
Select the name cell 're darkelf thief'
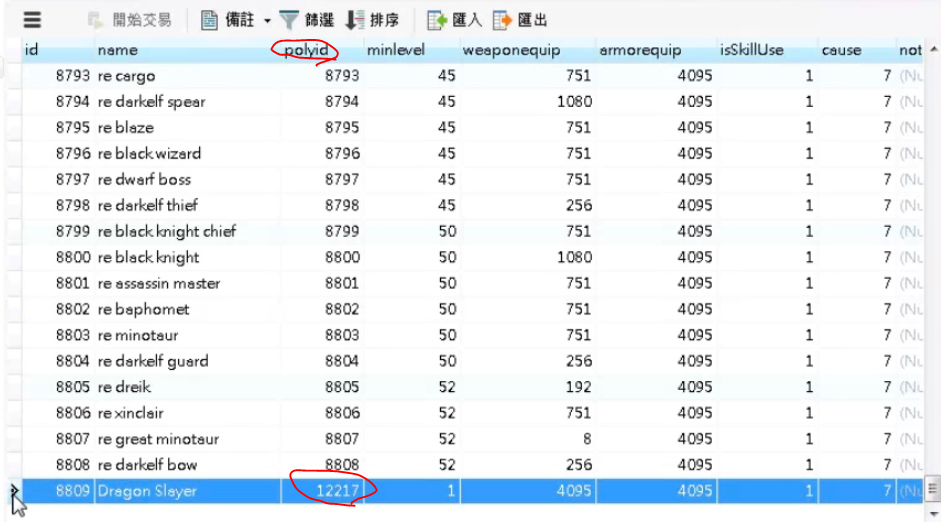(x=187, y=205)
